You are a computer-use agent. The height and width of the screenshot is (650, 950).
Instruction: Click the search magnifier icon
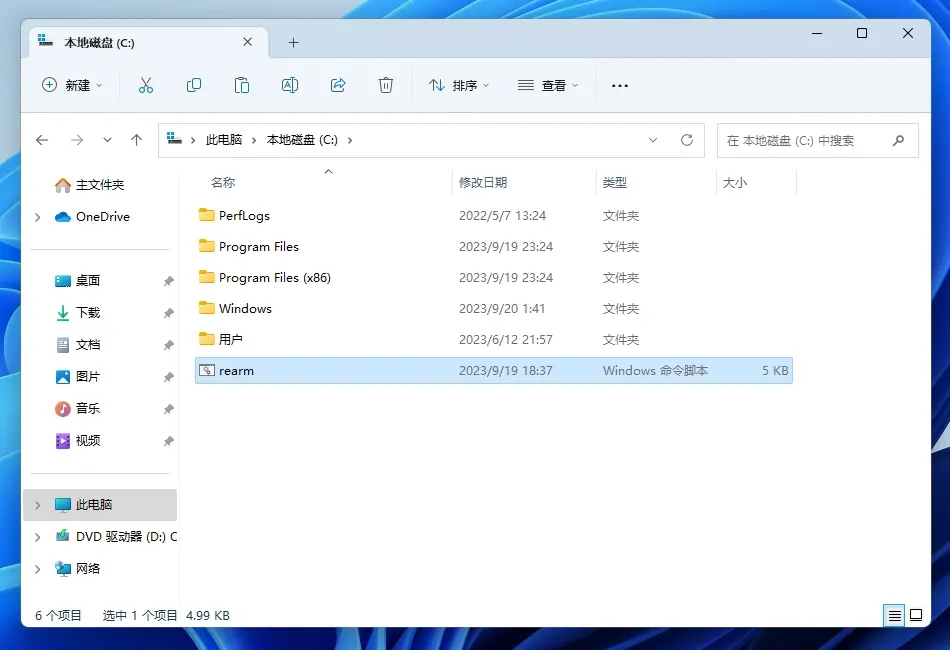898,141
